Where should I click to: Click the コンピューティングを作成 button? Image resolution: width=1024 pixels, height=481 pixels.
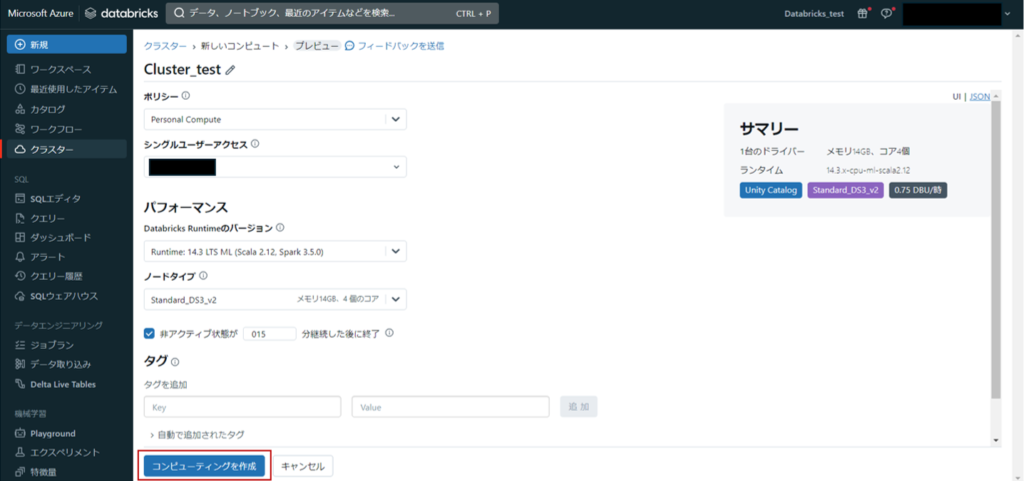pos(204,466)
